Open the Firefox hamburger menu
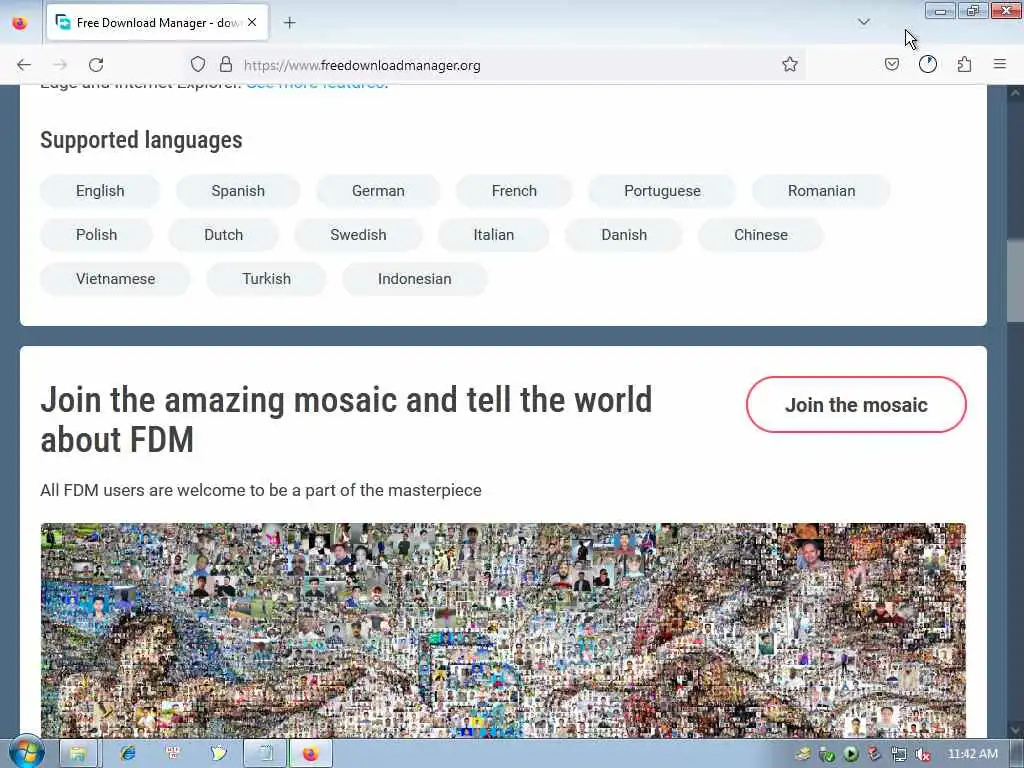The image size is (1024, 768). (1000, 64)
